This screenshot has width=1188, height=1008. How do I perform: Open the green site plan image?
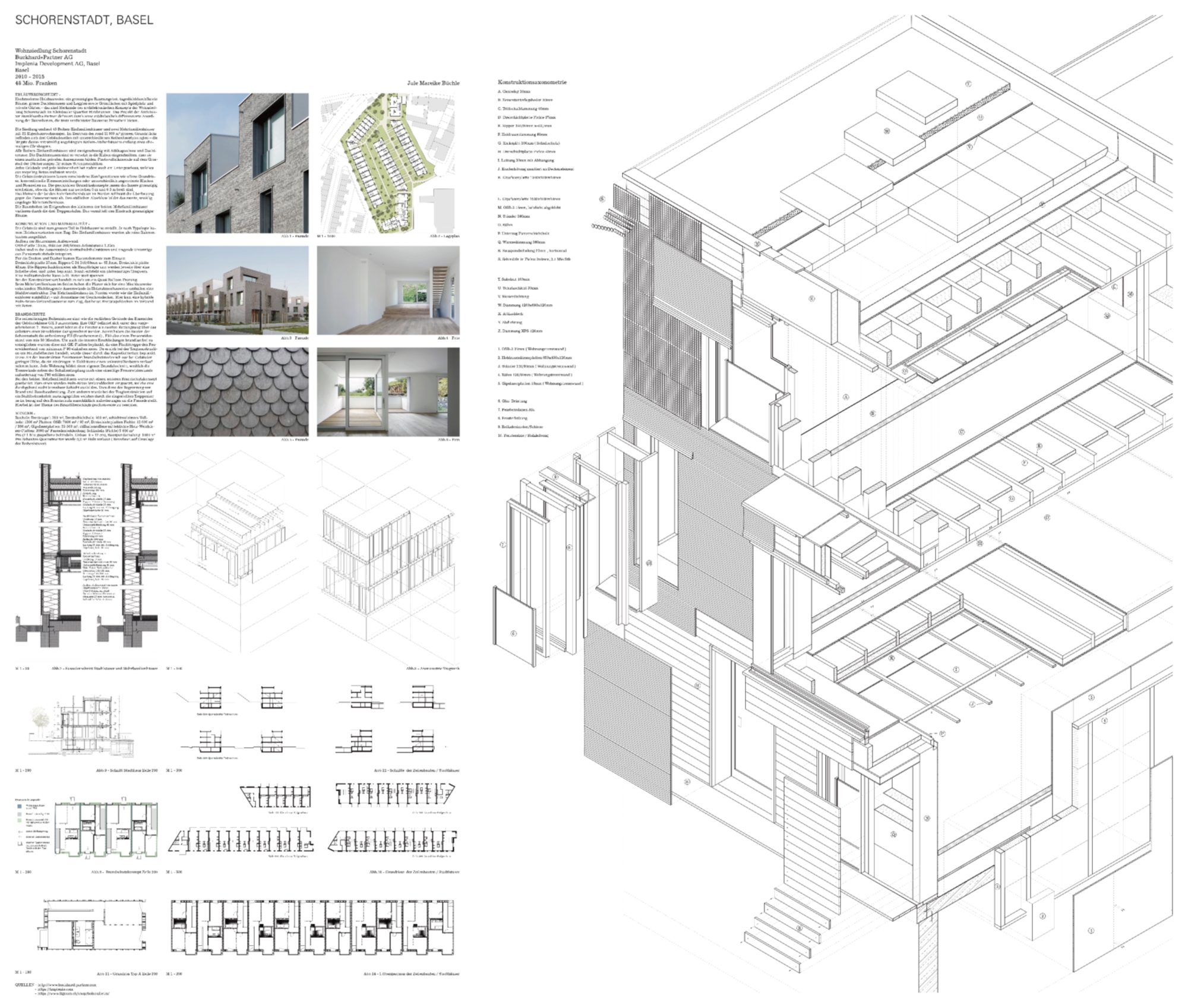point(388,162)
